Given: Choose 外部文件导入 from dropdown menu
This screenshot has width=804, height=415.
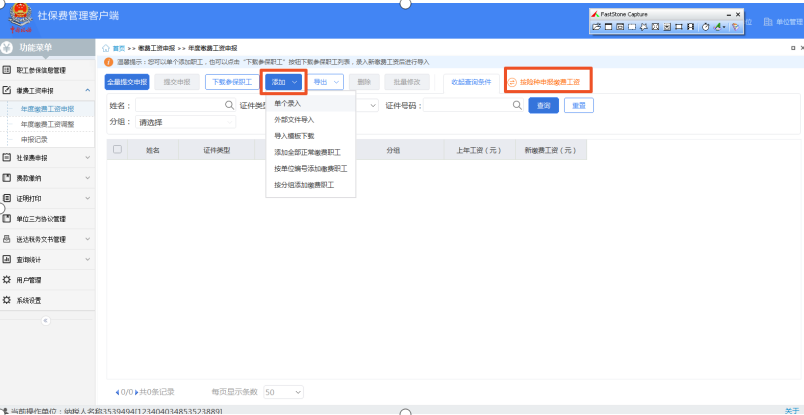Looking at the screenshot, I should coord(295,120).
